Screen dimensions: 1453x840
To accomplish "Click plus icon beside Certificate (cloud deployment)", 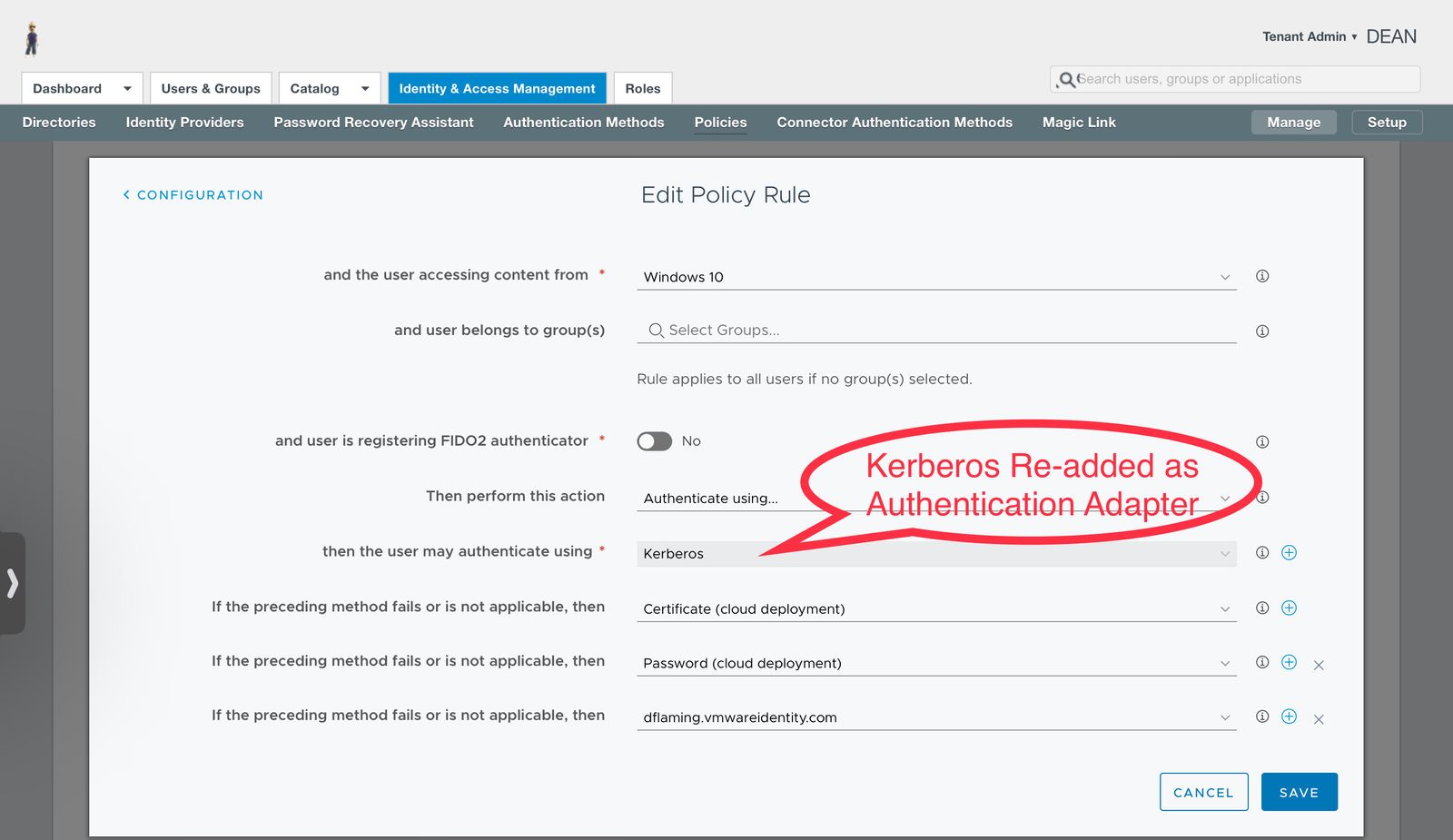I will click(x=1289, y=608).
